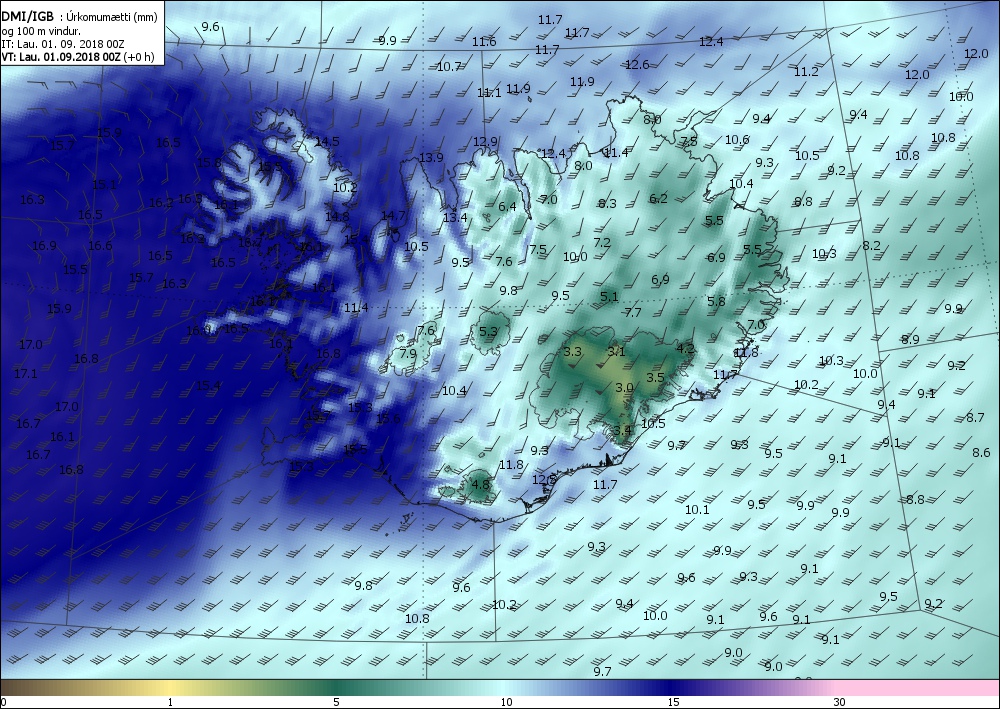Select the green colorbar section near 5
This screenshot has height=709, width=1000.
click(337, 687)
